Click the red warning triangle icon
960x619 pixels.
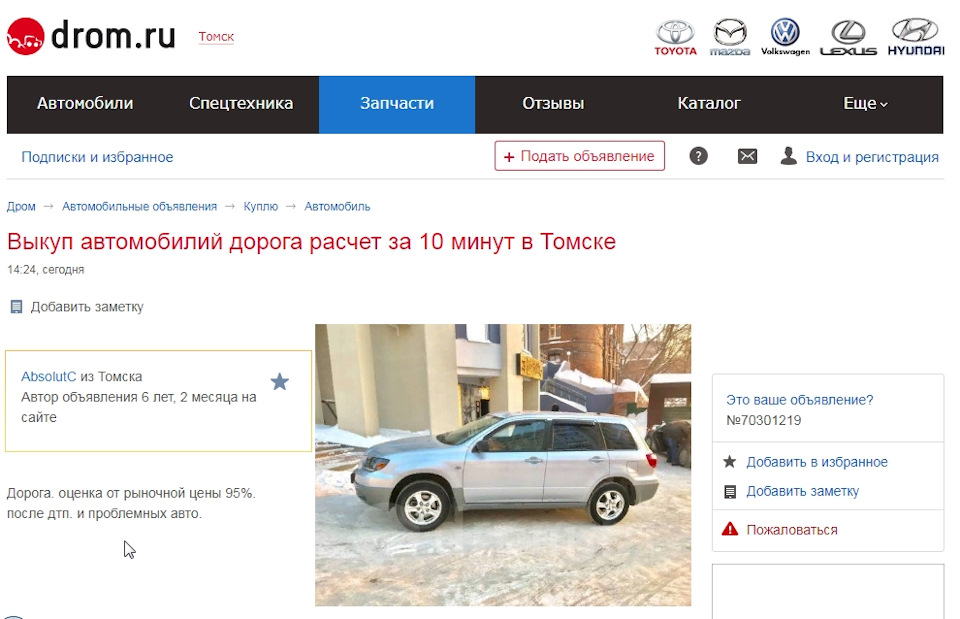730,529
